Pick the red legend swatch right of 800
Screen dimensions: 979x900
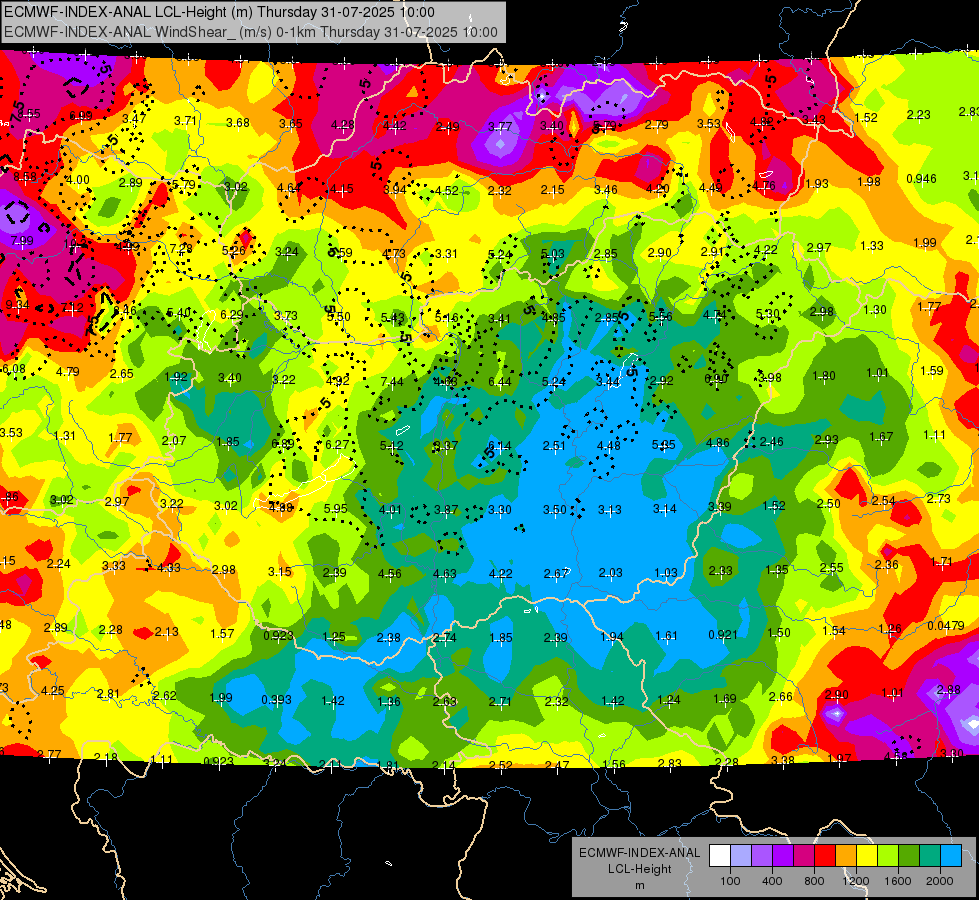point(825,856)
